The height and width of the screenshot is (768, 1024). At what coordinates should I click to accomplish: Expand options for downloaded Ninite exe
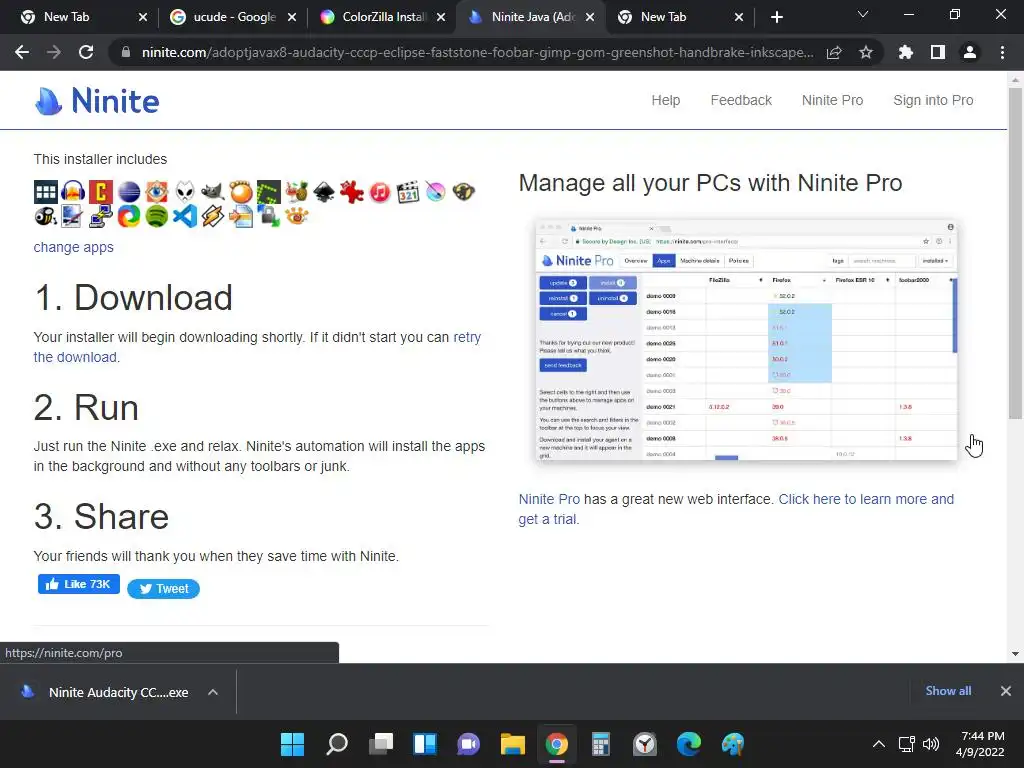click(213, 692)
